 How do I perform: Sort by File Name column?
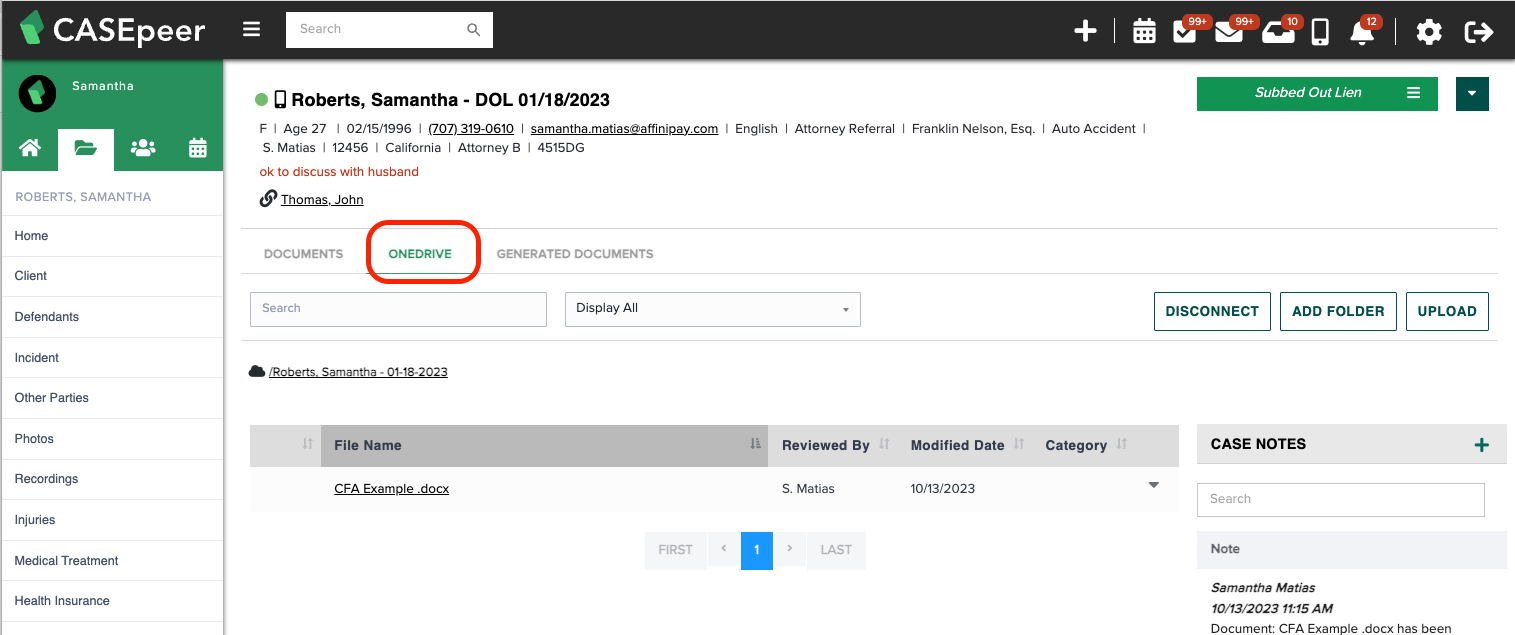544,445
